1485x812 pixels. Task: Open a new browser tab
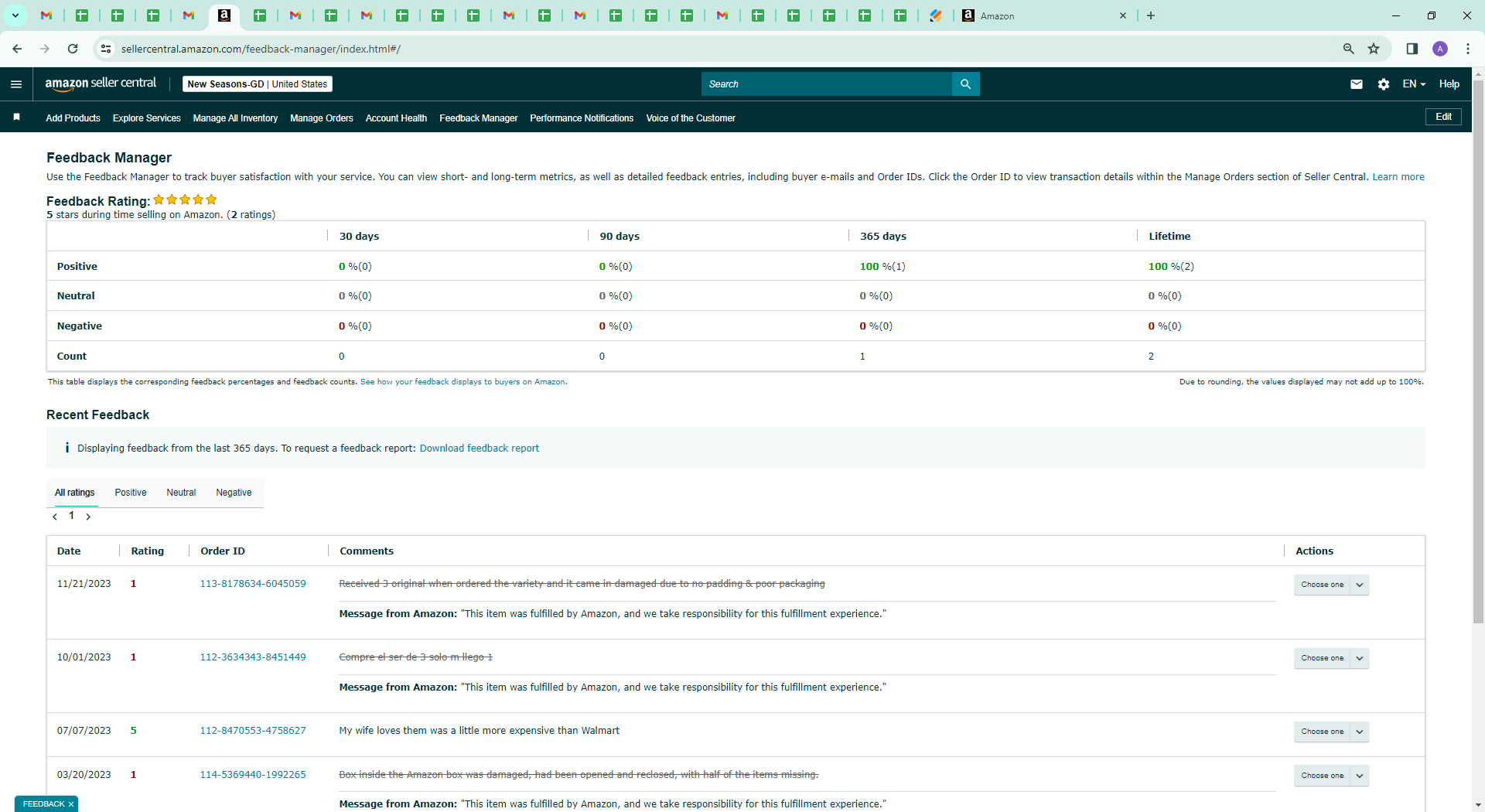click(x=1151, y=15)
